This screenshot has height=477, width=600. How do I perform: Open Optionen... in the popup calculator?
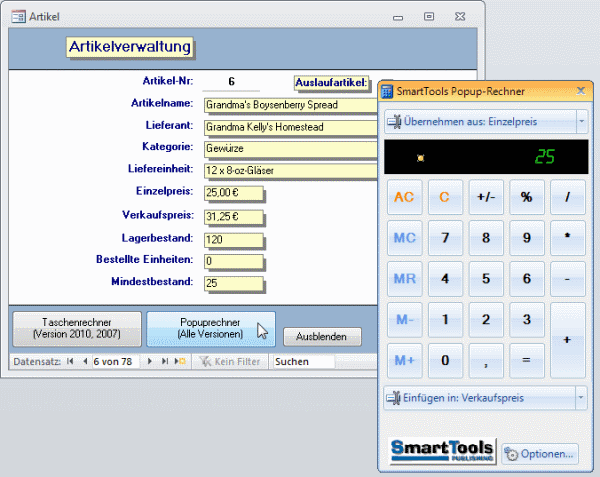540,454
